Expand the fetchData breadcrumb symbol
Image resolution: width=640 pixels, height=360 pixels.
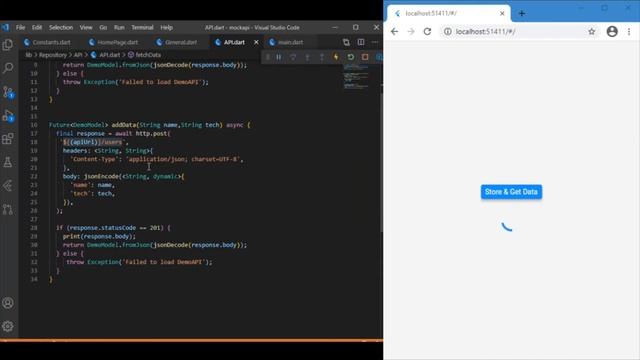click(x=144, y=55)
